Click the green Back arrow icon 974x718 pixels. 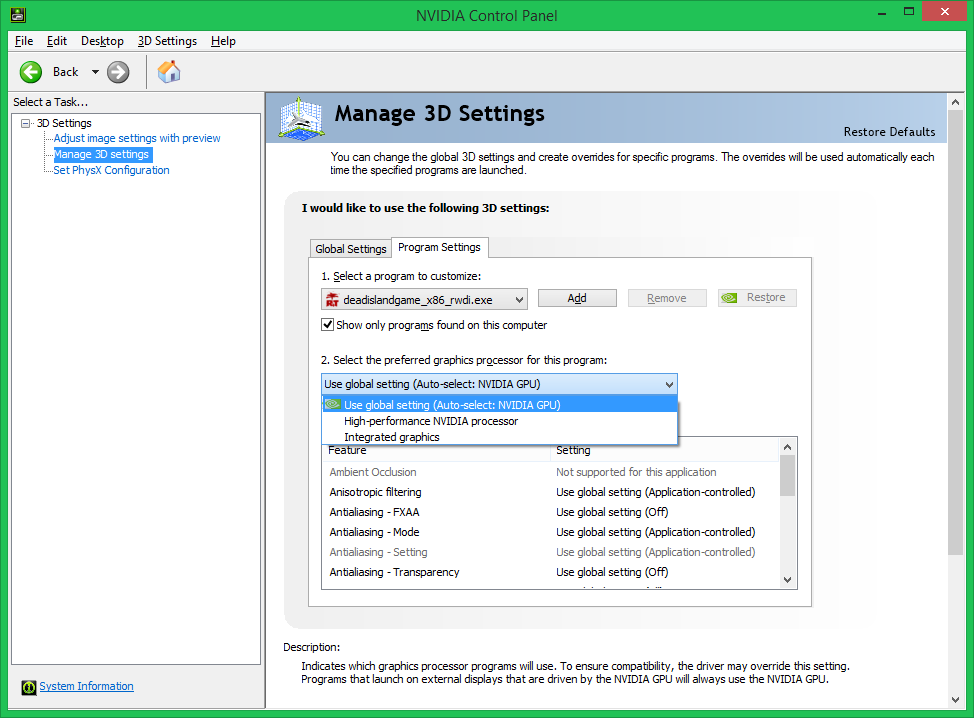30,72
